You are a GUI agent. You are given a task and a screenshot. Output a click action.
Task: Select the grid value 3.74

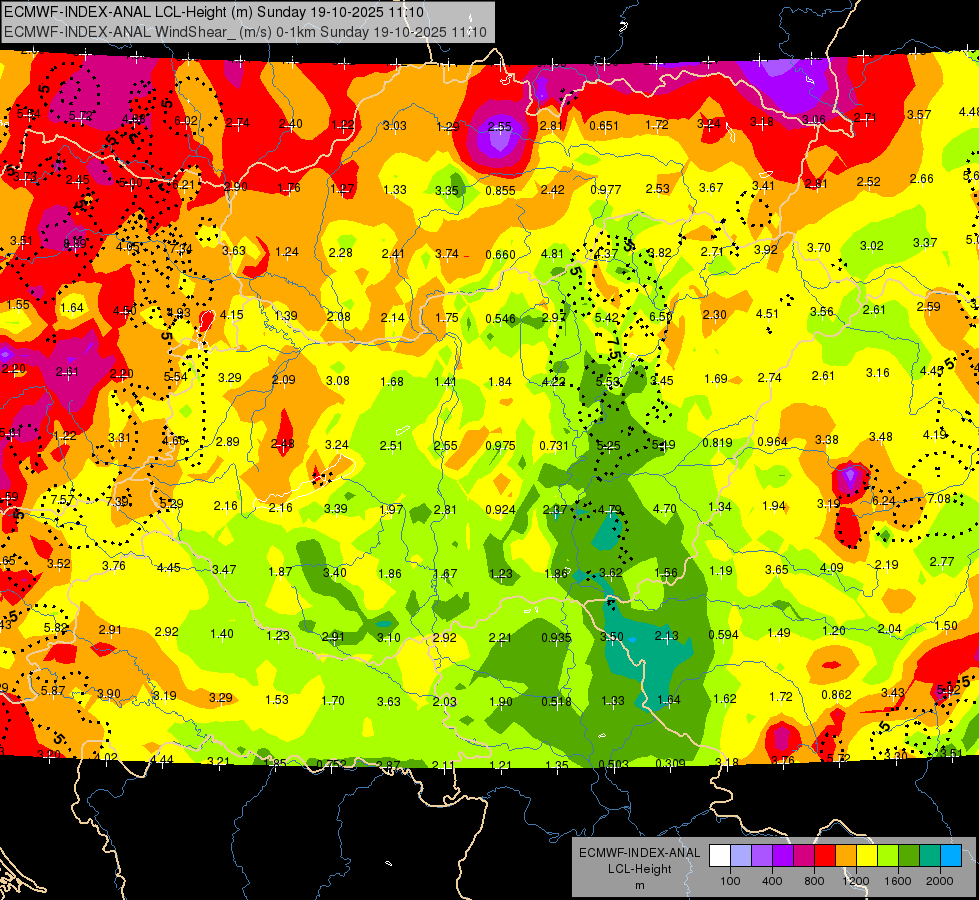pos(447,254)
